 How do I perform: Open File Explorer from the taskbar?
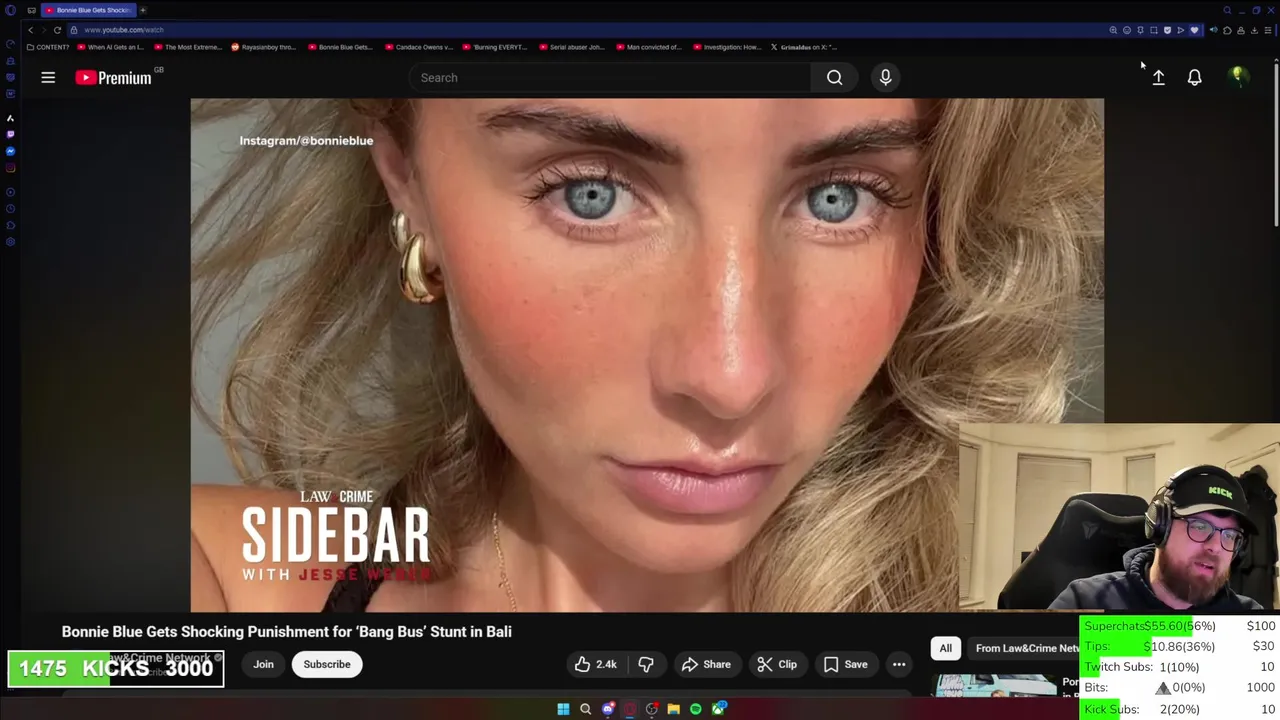pyautogui.click(x=673, y=709)
